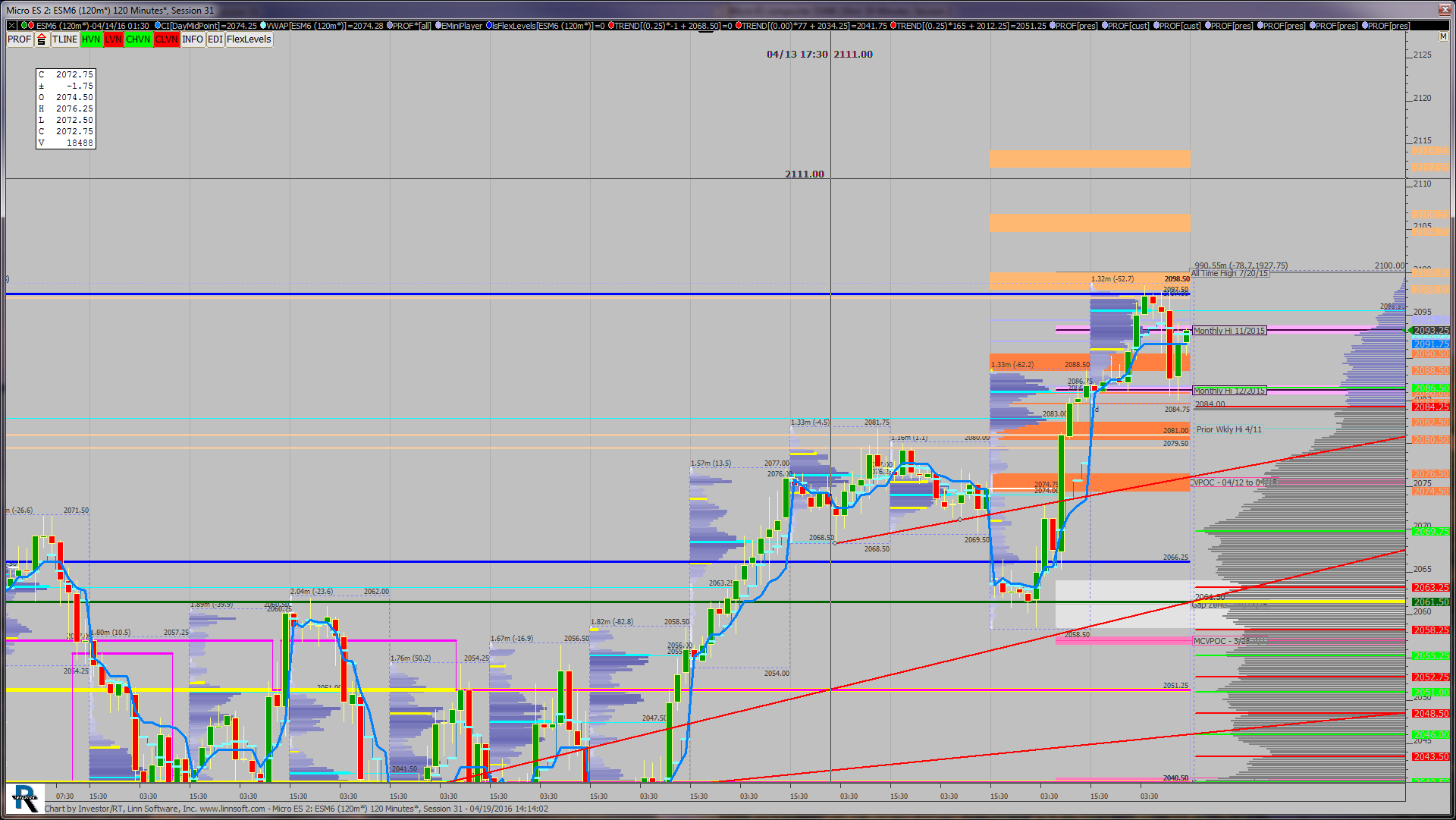This screenshot has width=1456, height=820.
Task: Click the green 2086.50 price label on the scale
Action: point(1431,388)
